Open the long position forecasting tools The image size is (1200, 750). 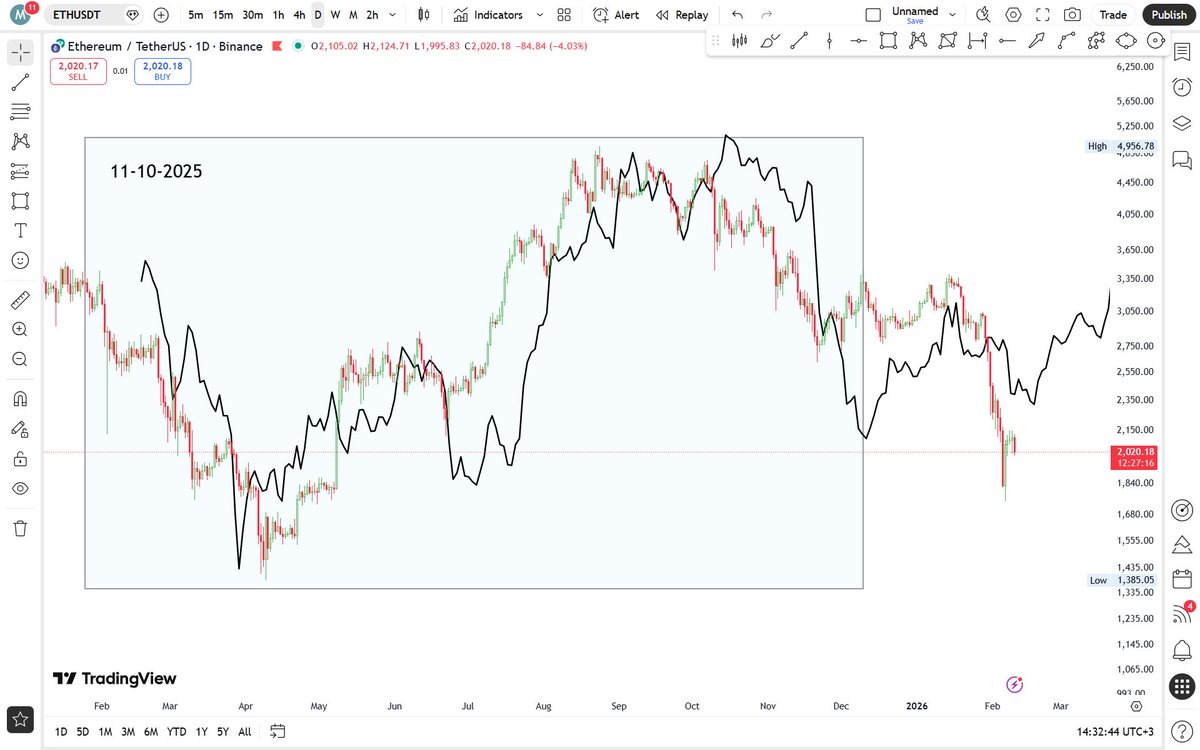(20, 171)
